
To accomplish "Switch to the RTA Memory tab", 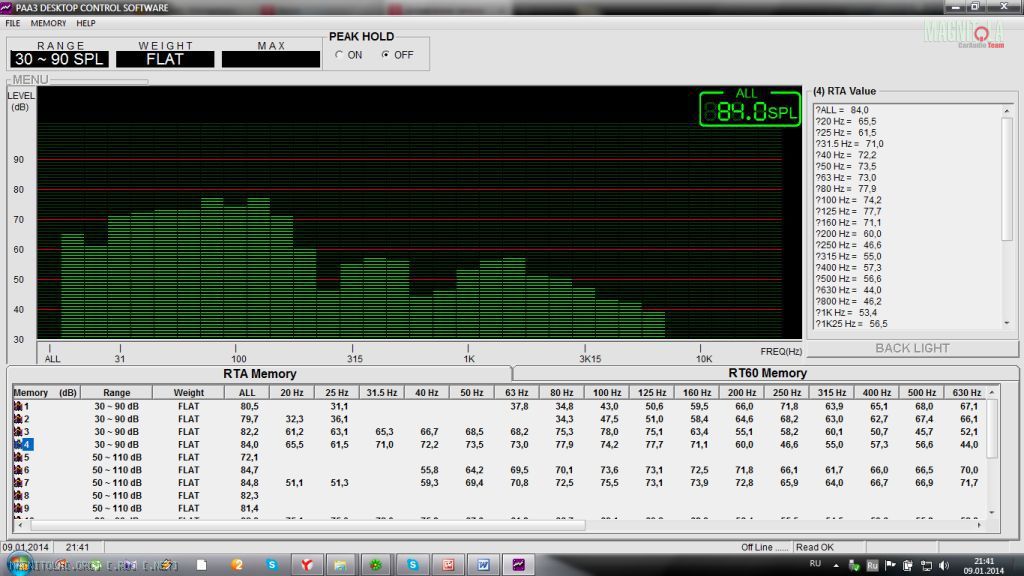I will 259,374.
